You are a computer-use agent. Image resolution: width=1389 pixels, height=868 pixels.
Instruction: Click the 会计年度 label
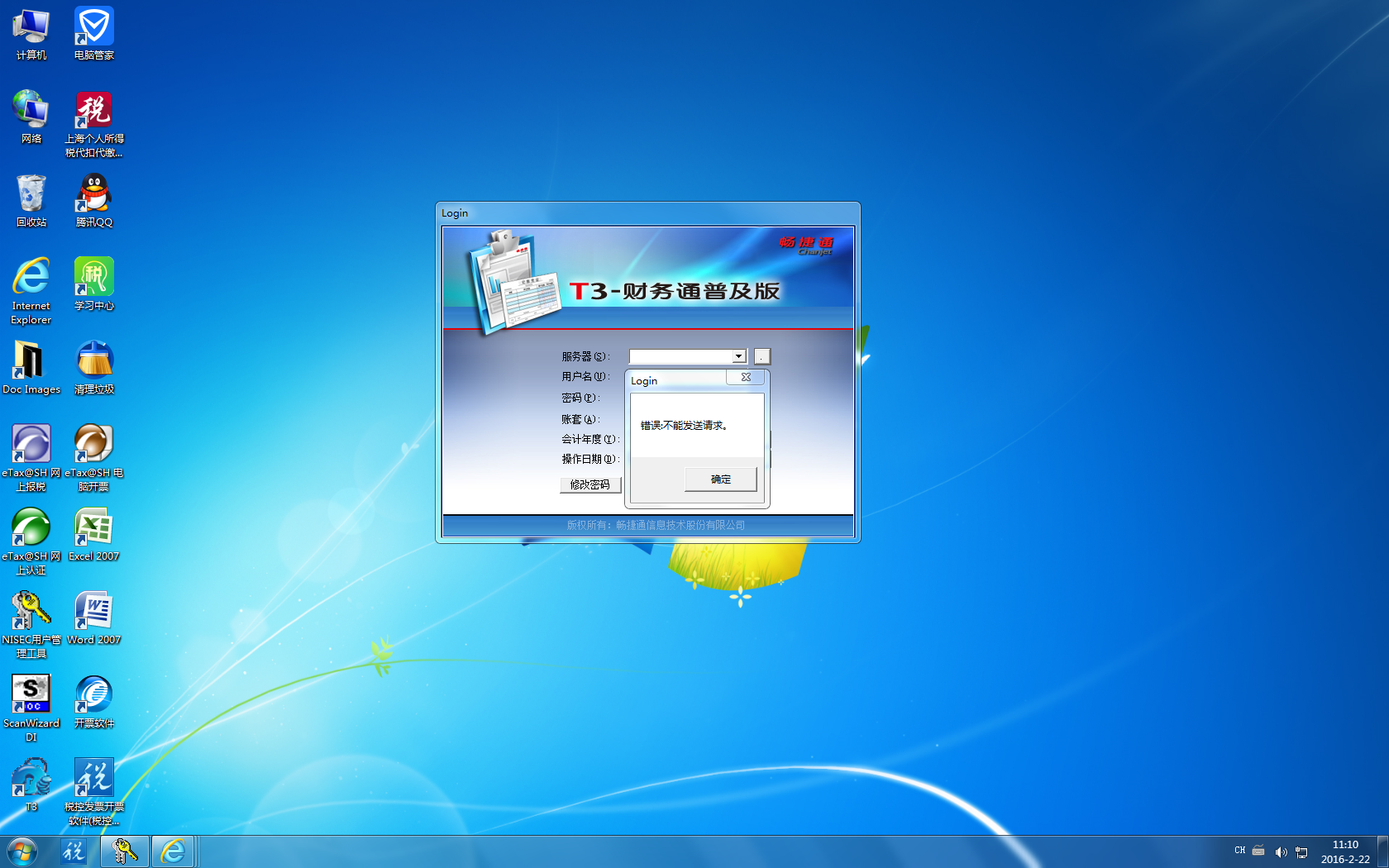click(590, 439)
